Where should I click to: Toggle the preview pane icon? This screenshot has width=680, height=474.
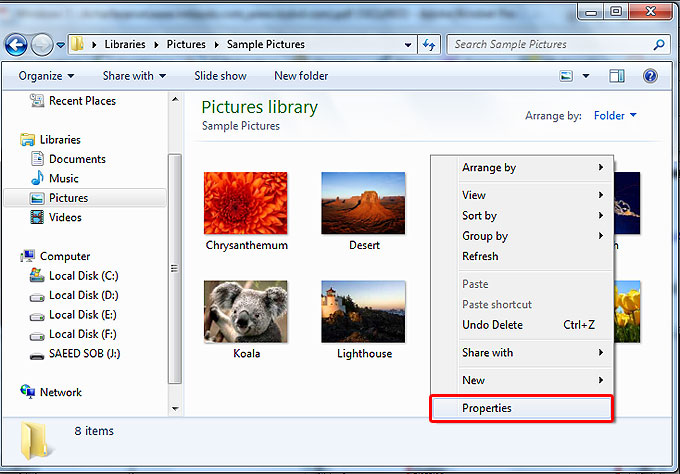tap(617, 76)
